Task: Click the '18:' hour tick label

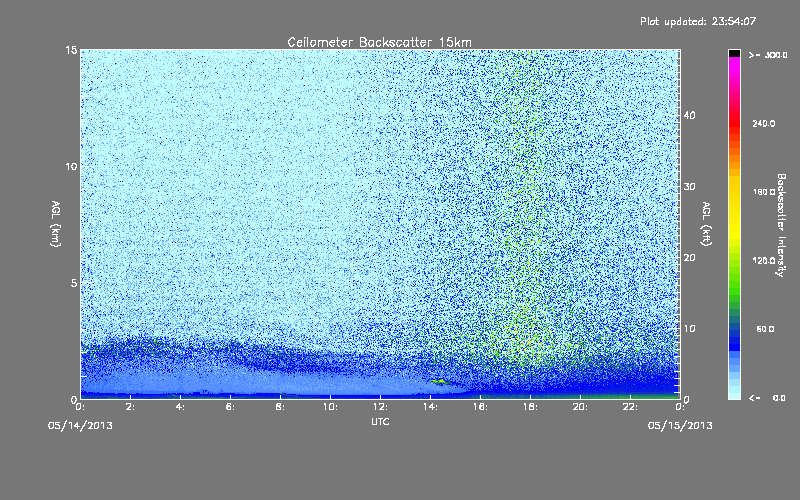Action: [x=530, y=407]
